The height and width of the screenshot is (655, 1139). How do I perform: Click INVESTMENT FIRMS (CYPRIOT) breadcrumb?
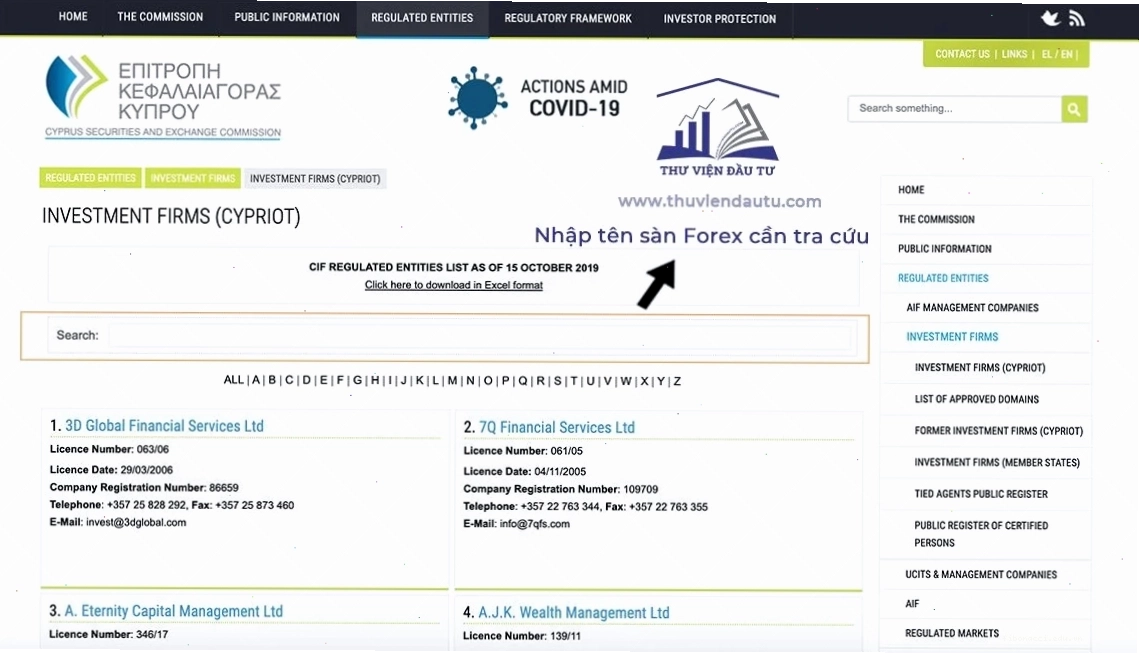tap(315, 179)
